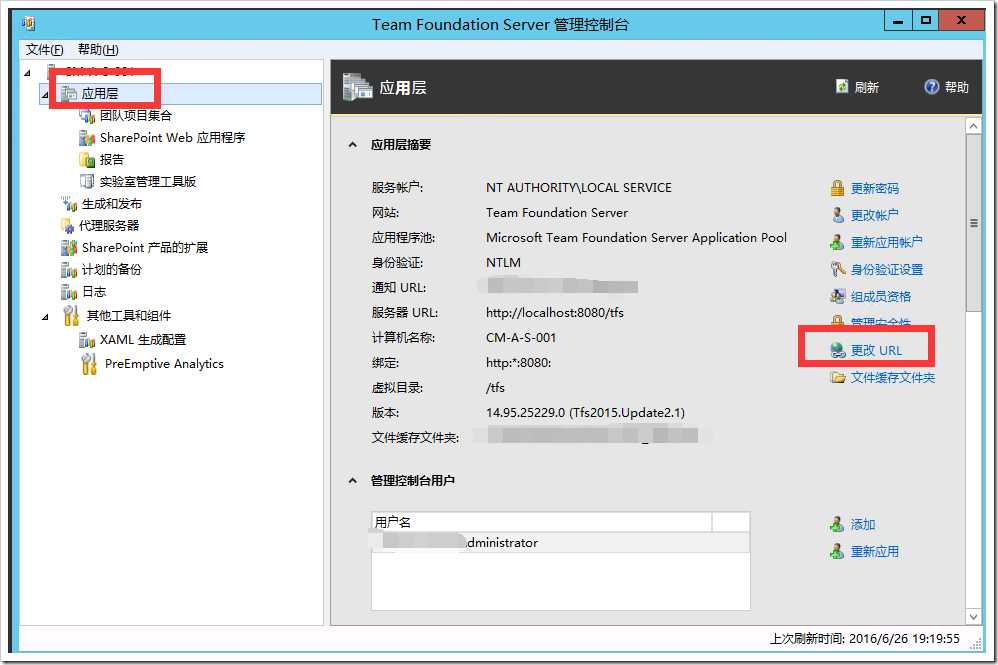998x665 pixels.
Task: Click the 实验室管理工具版 icon
Action: 87,181
